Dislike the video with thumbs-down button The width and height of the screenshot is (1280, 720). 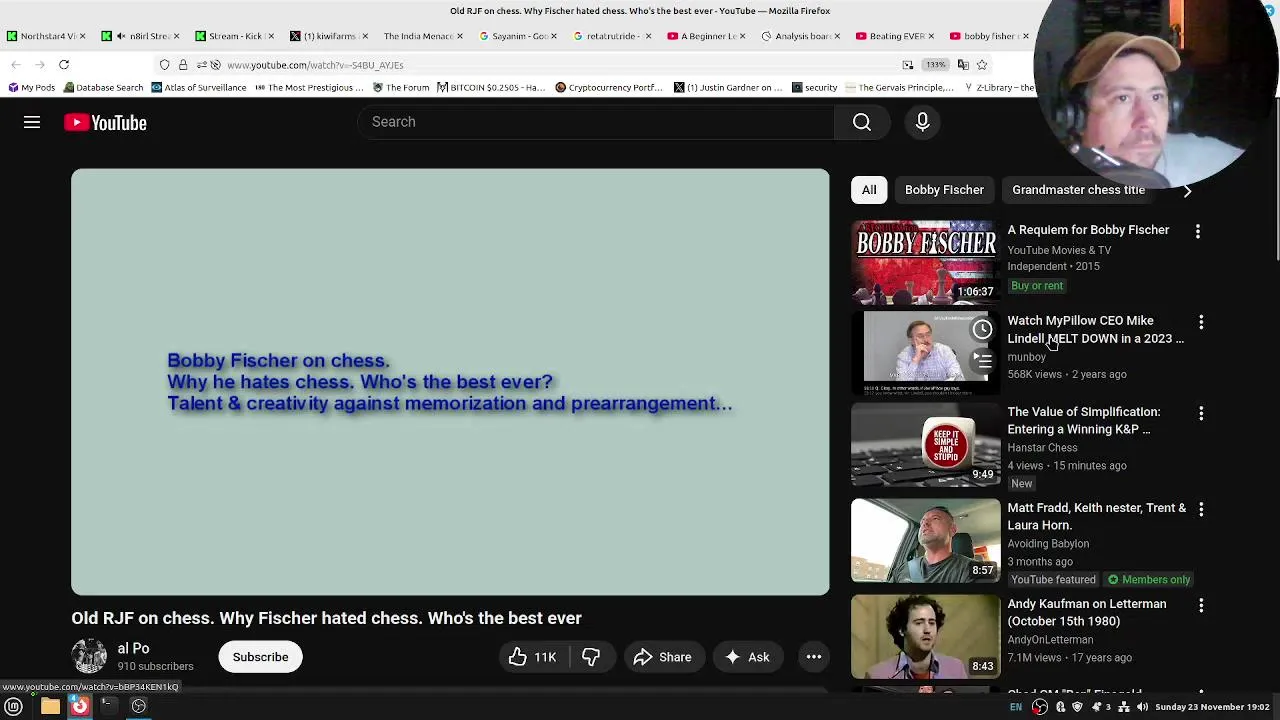(591, 657)
